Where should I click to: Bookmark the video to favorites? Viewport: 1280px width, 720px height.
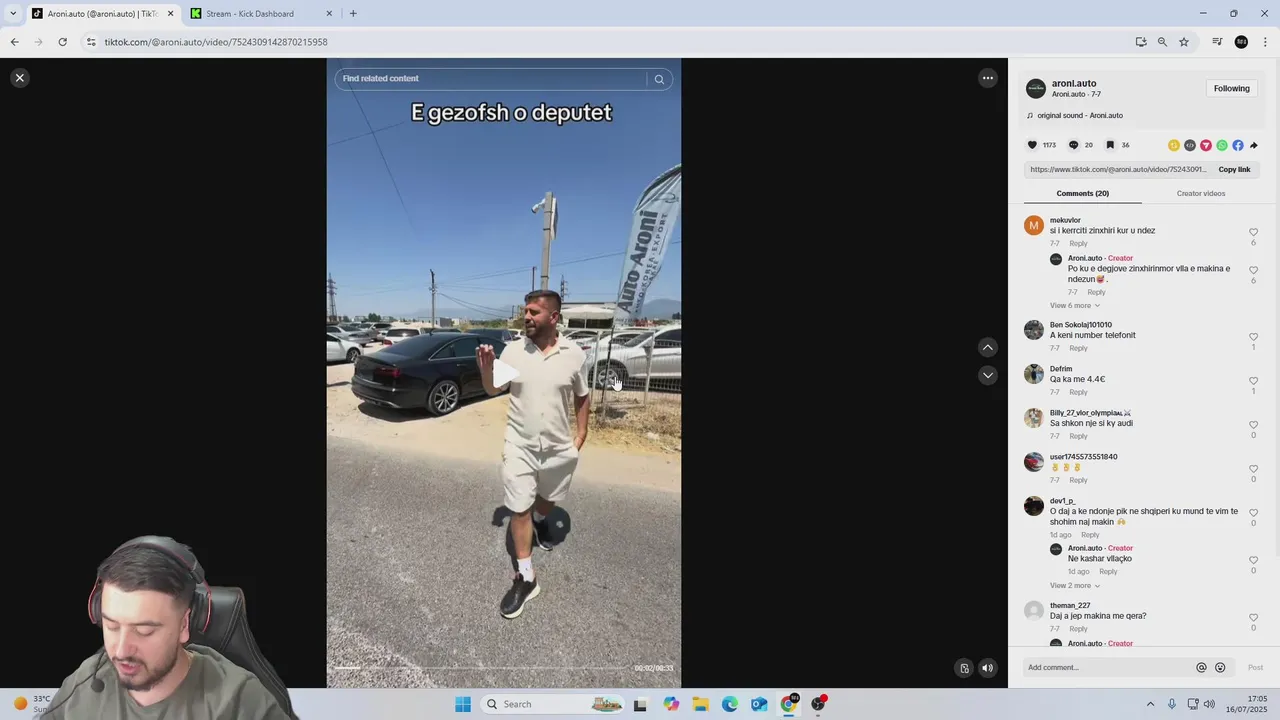click(x=1110, y=145)
